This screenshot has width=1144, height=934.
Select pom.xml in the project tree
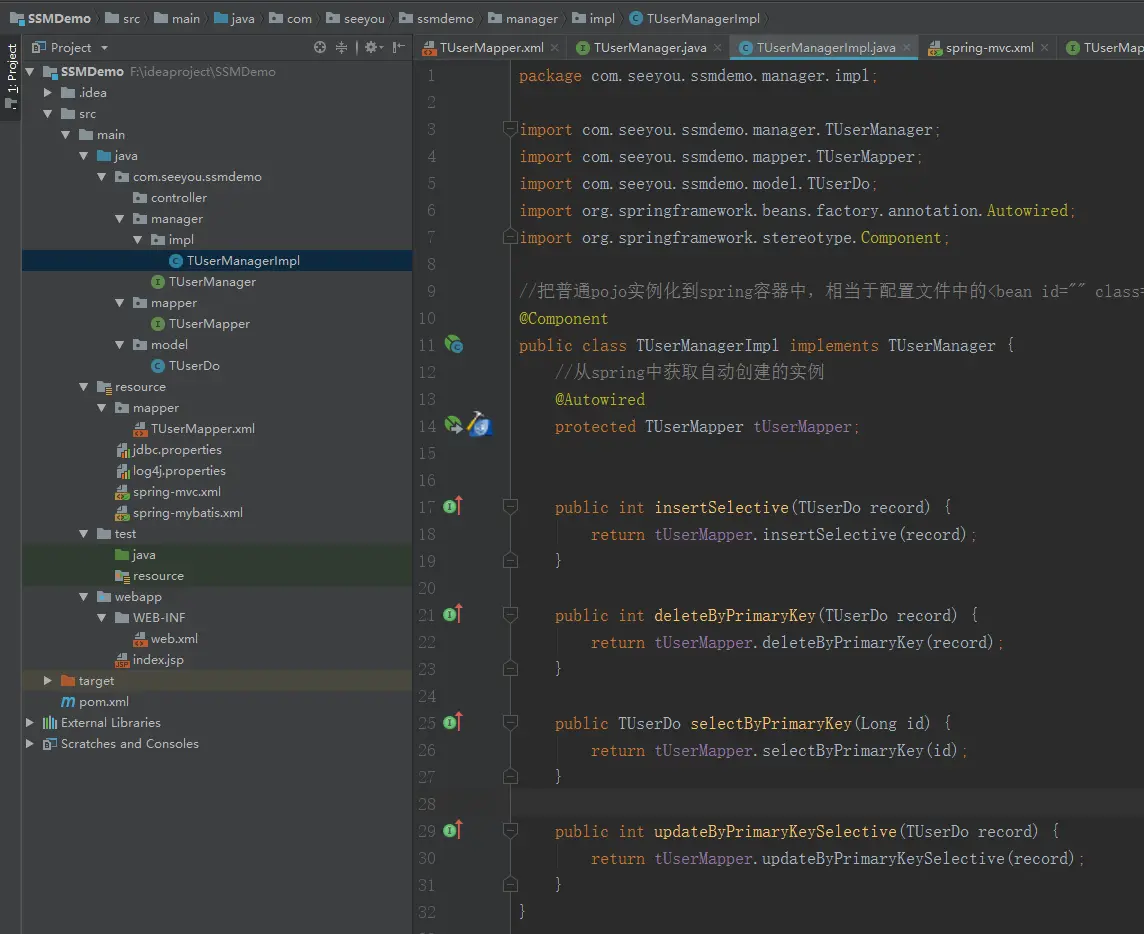(x=103, y=702)
